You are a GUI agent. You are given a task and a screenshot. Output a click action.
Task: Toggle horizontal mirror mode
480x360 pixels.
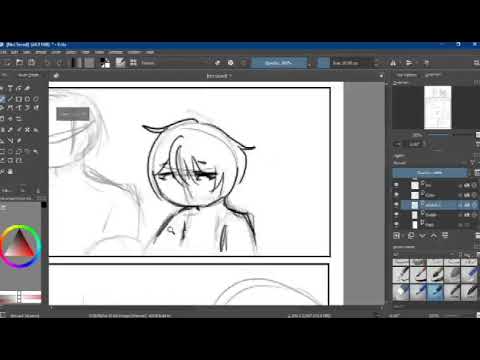pyautogui.click(x=393, y=62)
